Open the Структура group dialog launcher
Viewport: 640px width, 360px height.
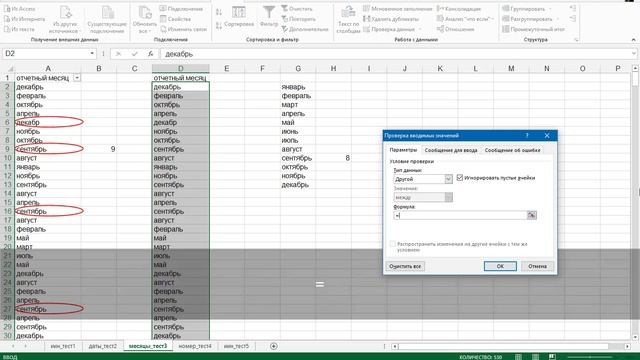[x=576, y=40]
